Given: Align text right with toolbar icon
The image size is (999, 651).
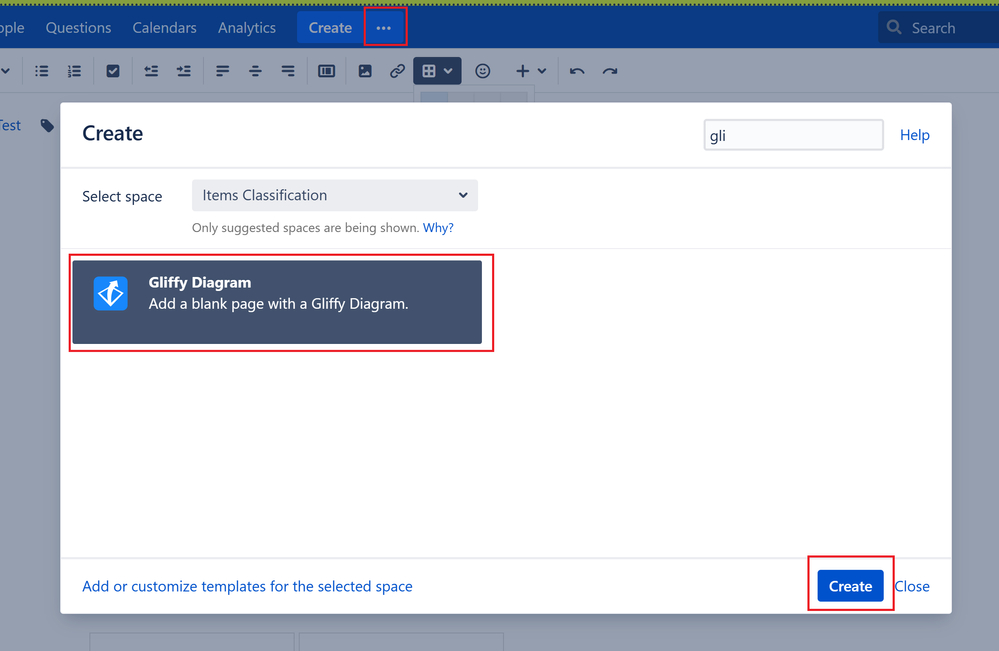Looking at the screenshot, I should (288, 71).
